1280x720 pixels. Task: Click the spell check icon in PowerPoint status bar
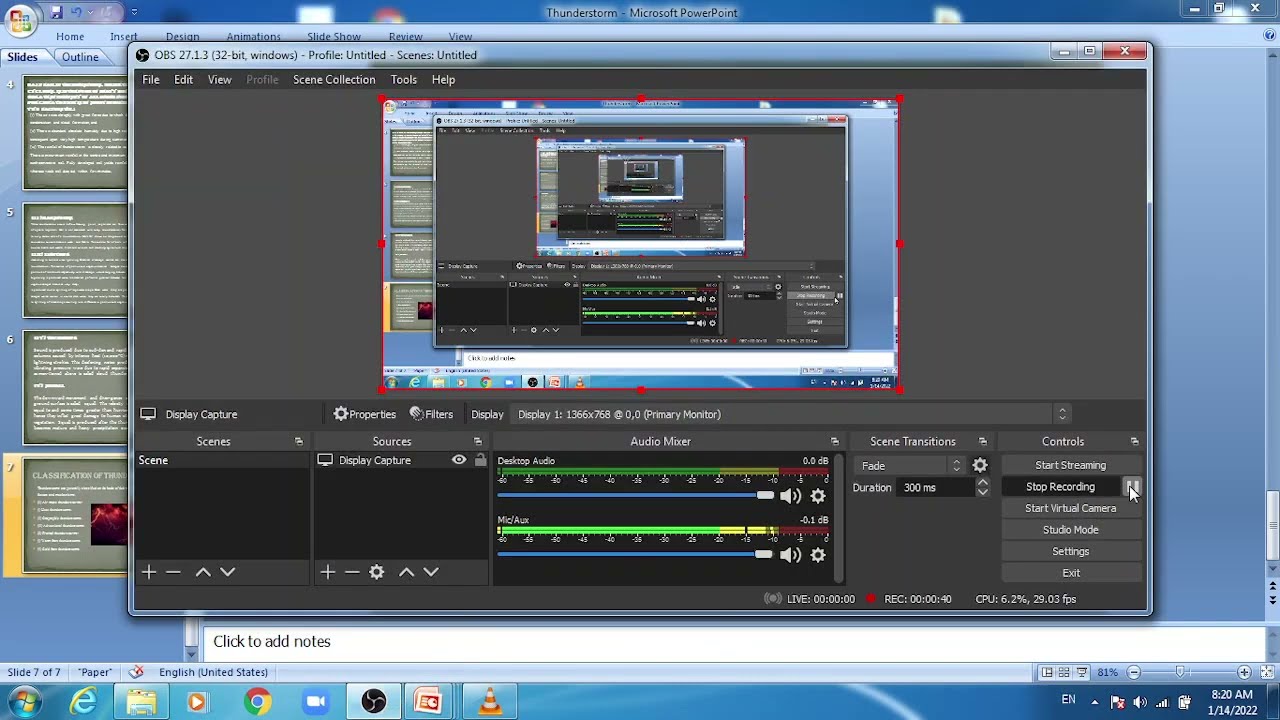[x=136, y=672]
